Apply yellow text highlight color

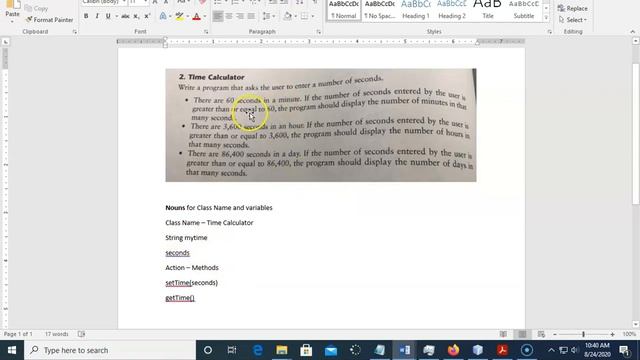pyautogui.click(x=179, y=16)
